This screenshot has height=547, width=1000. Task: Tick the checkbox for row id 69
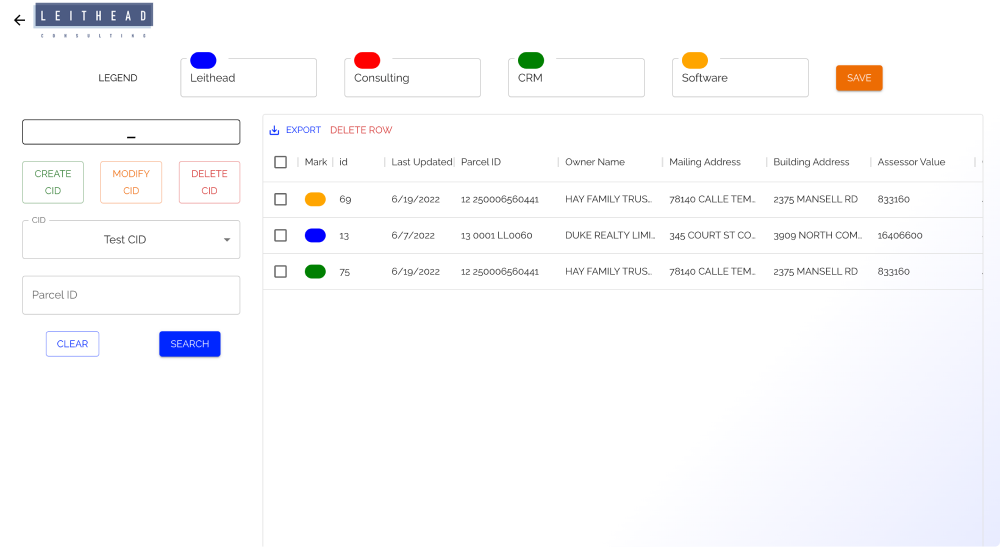(x=281, y=200)
